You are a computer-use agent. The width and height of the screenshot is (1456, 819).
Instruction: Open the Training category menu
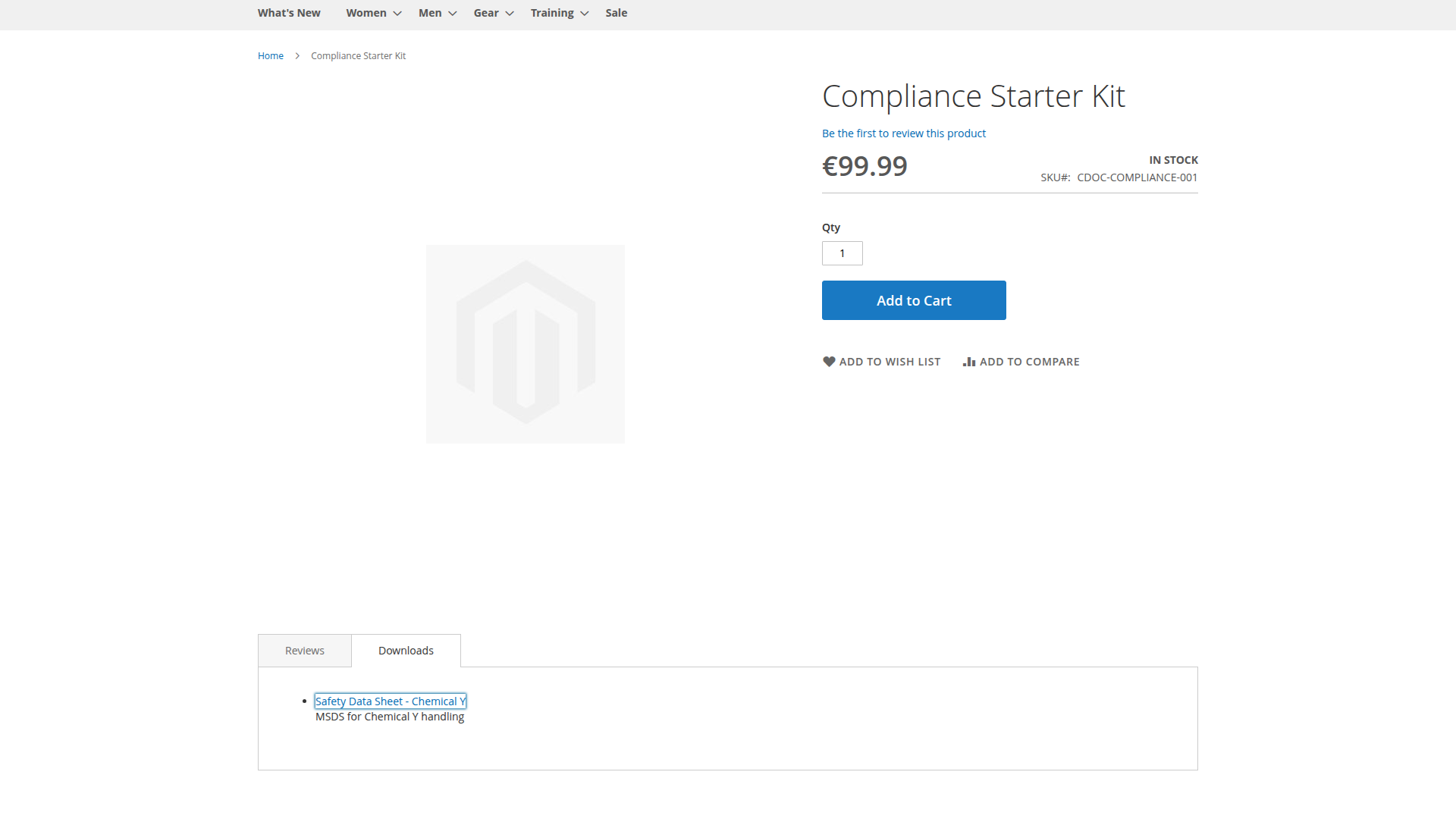click(x=552, y=13)
